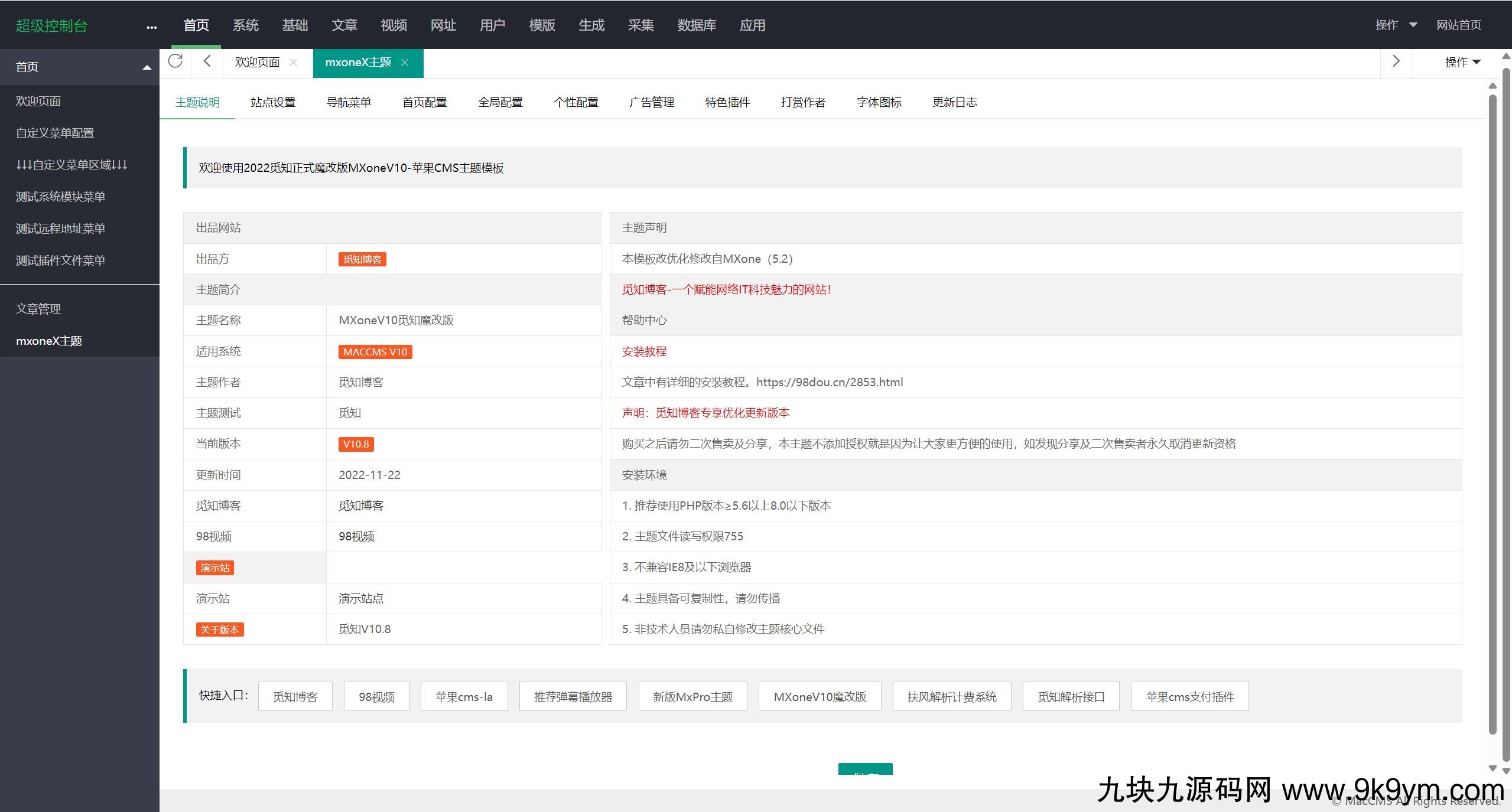Open the "..." menu beside 超级控制台

(x=151, y=26)
